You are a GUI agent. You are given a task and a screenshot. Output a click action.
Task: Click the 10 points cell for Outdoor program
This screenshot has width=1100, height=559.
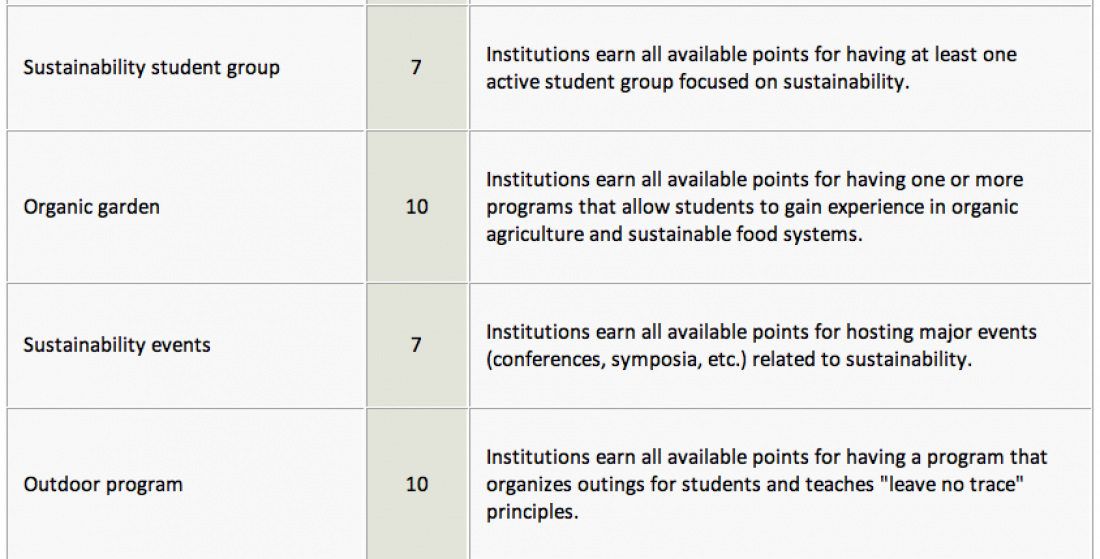[417, 484]
